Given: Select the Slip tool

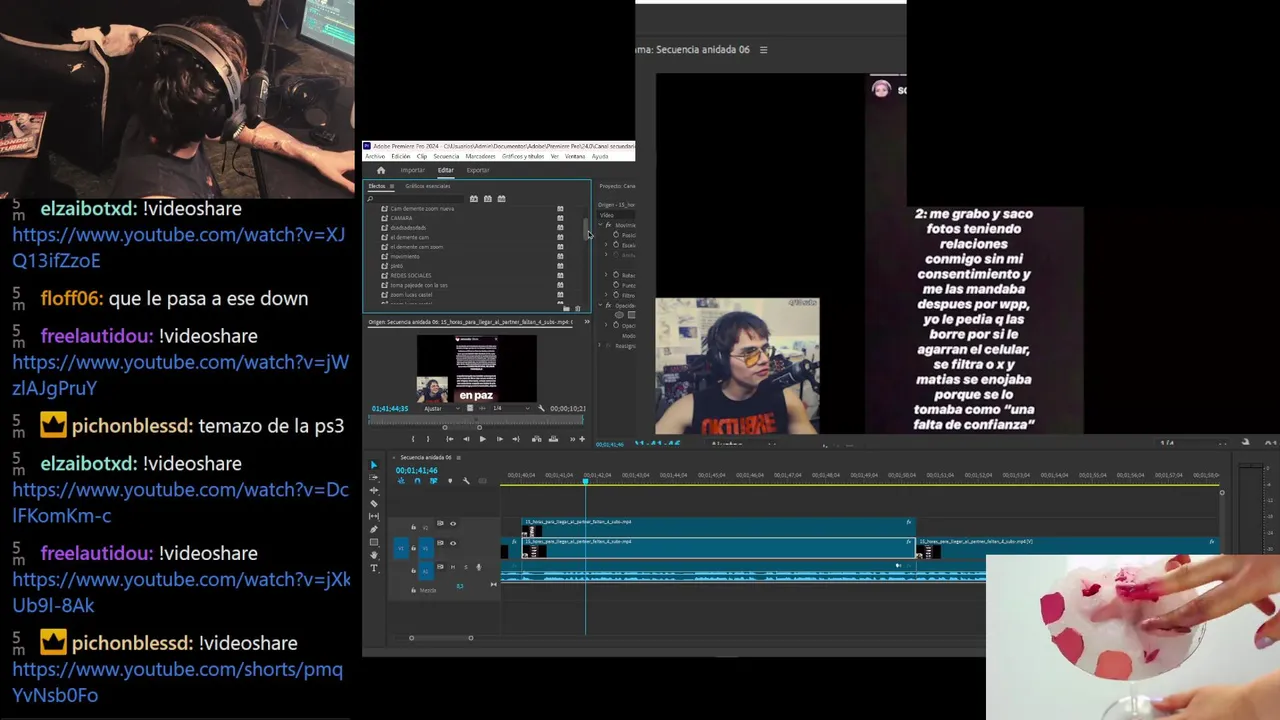Looking at the screenshot, I should (x=374, y=516).
